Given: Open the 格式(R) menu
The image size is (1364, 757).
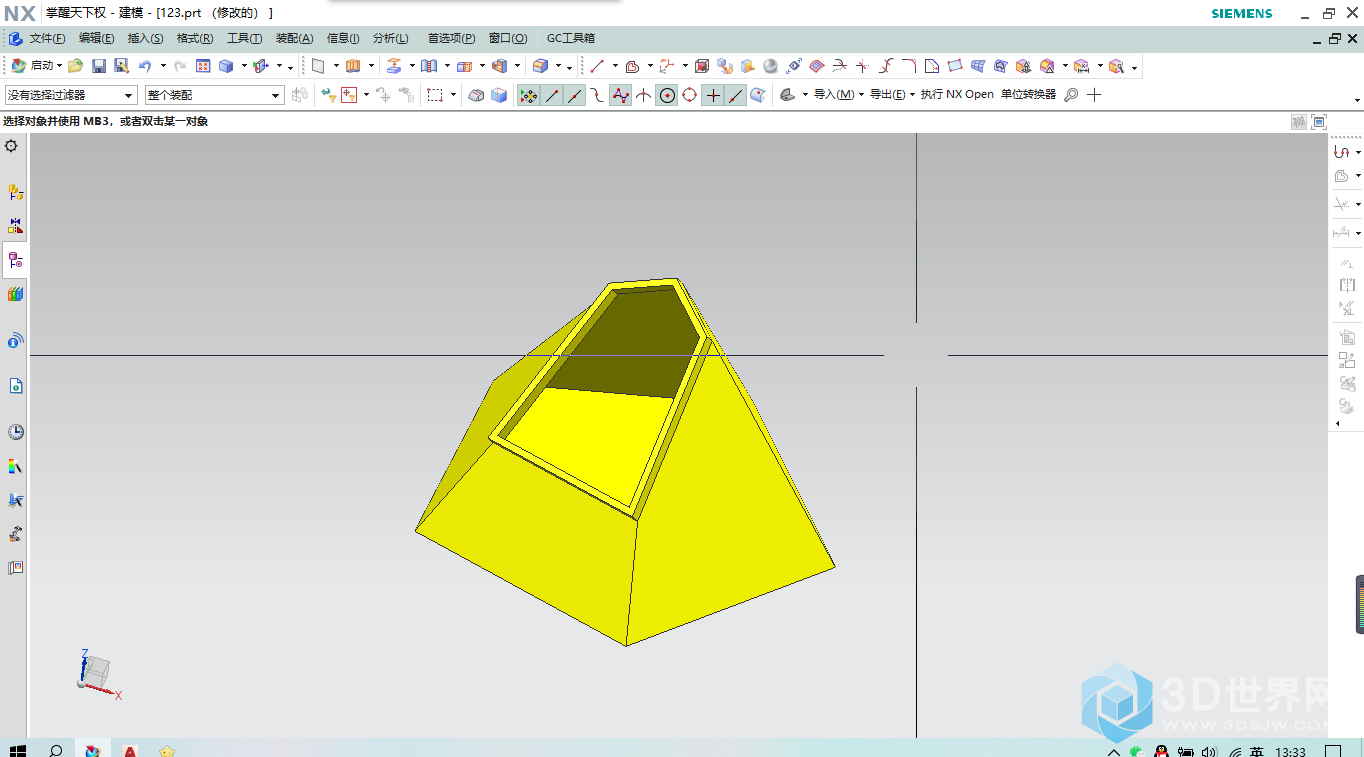Looking at the screenshot, I should 195,39.
